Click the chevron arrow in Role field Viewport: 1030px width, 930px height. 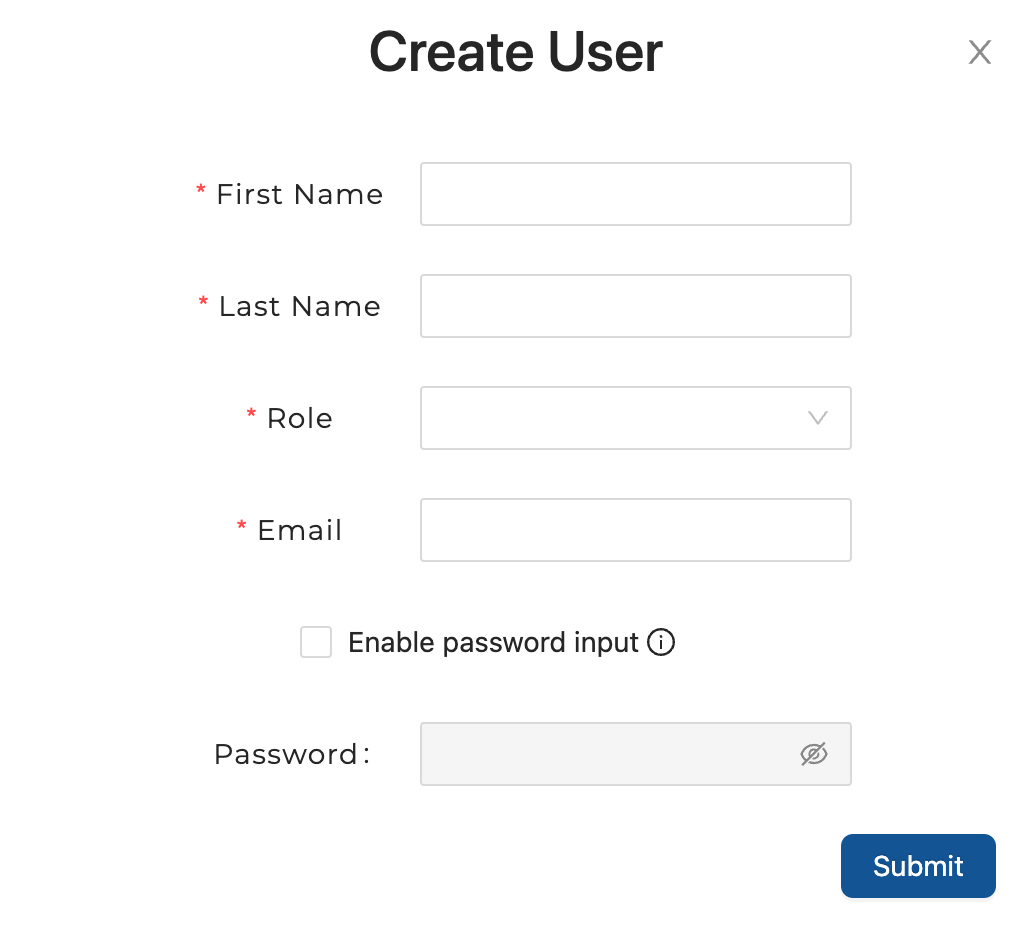point(817,418)
